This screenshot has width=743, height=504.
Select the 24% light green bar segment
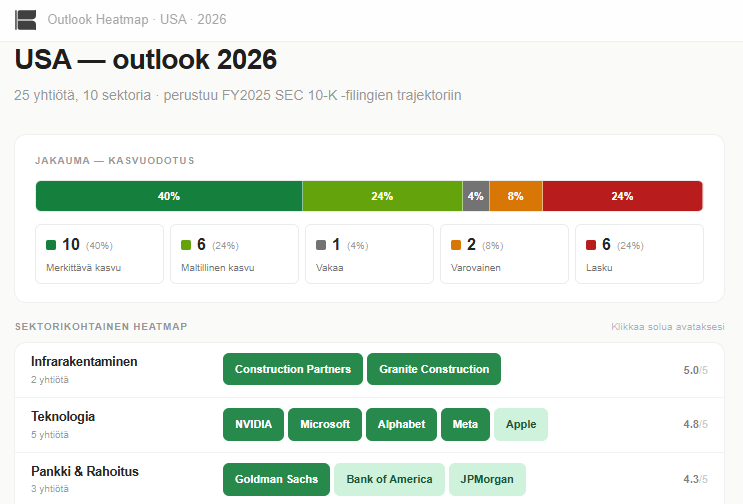click(x=382, y=196)
